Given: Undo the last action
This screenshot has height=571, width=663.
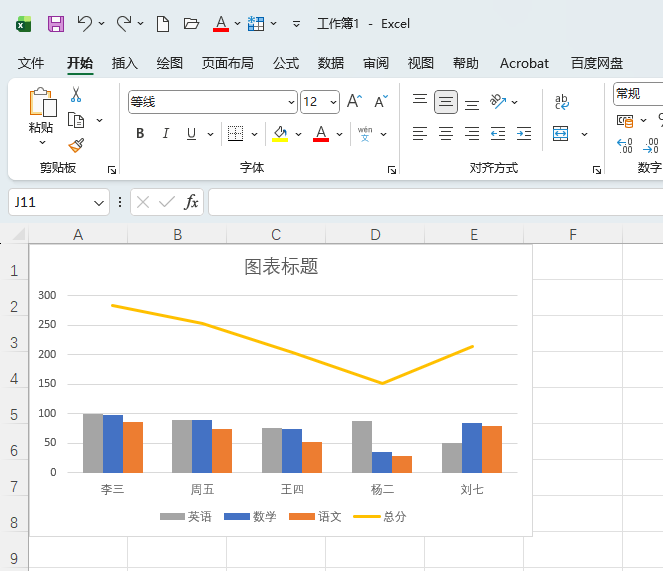Looking at the screenshot, I should pyautogui.click(x=85, y=24).
